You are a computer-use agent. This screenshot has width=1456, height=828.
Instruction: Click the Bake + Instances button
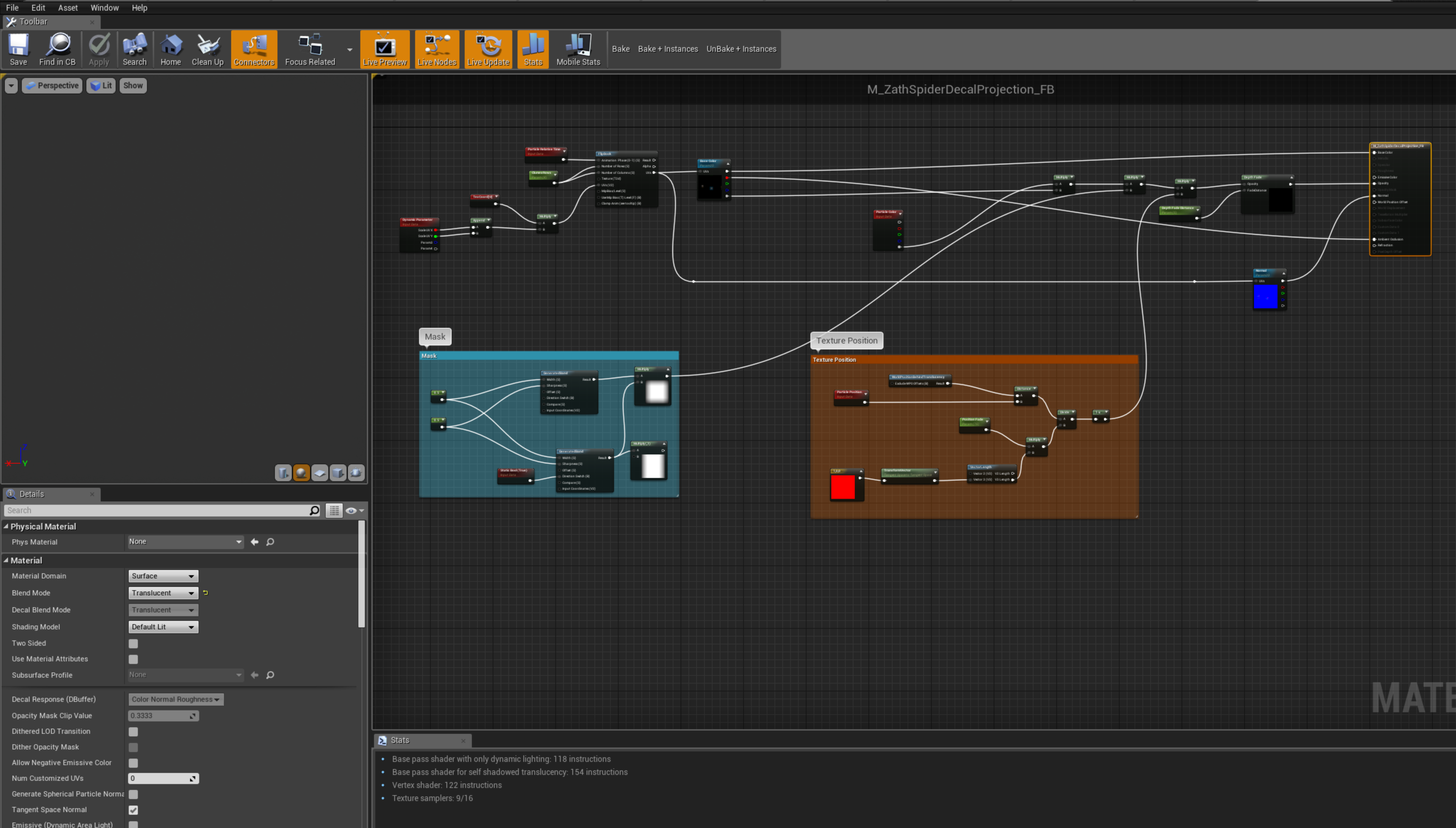[x=668, y=49]
